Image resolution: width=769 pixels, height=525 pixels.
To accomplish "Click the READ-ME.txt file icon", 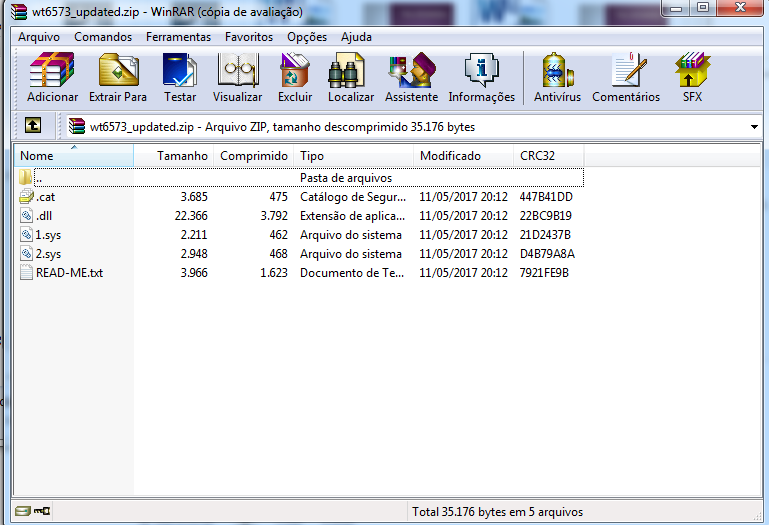I will click(x=26, y=272).
